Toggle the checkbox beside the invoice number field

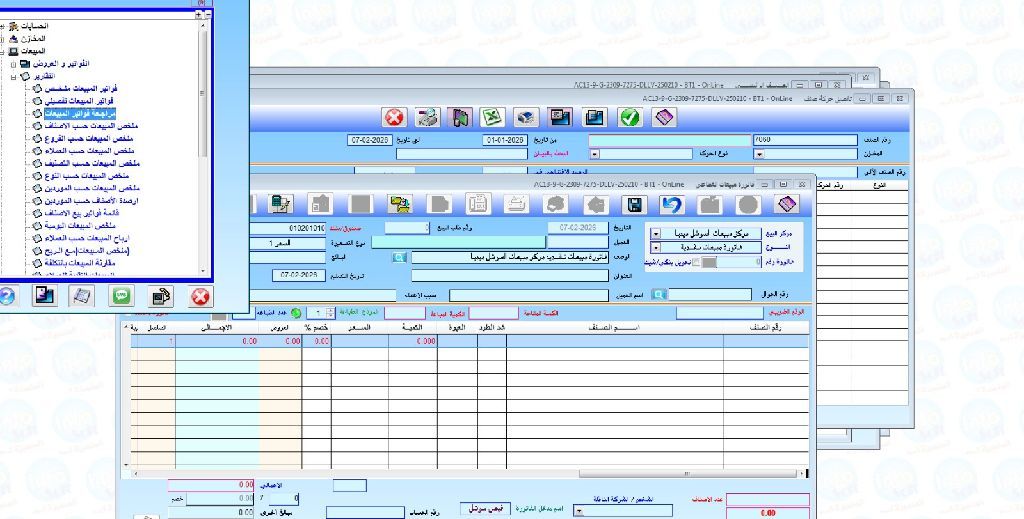[696, 262]
